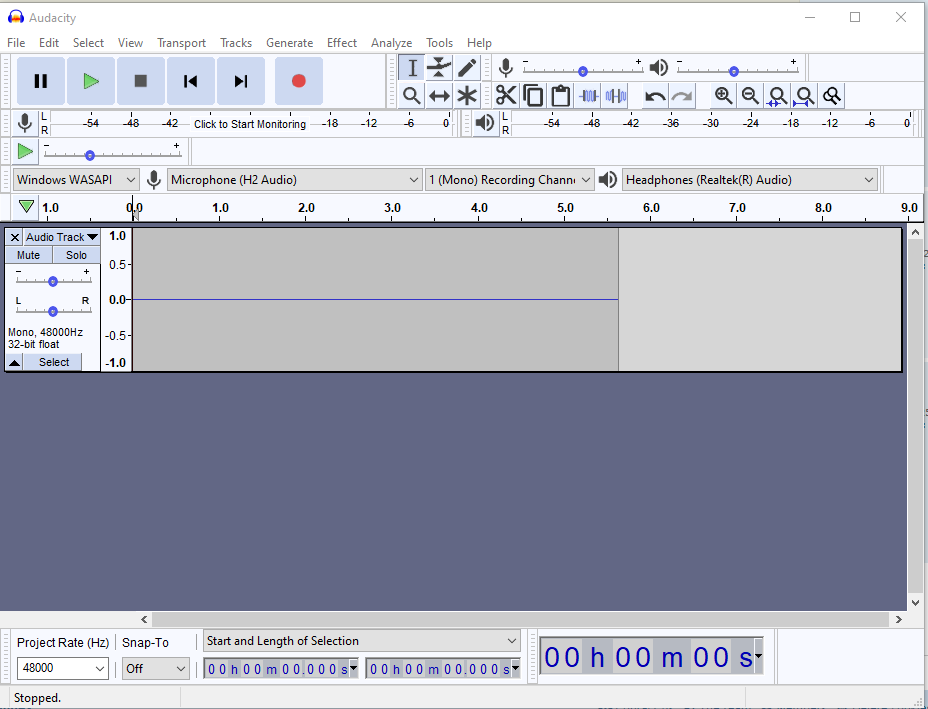Select the Multi-Tool asterisk icon
This screenshot has width=928, height=709.
tap(467, 96)
